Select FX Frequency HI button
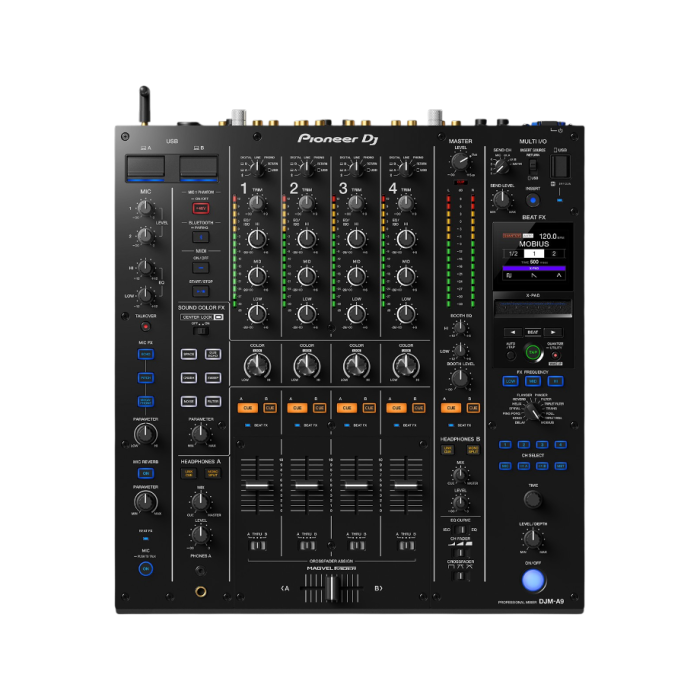The image size is (700, 700). point(555,381)
